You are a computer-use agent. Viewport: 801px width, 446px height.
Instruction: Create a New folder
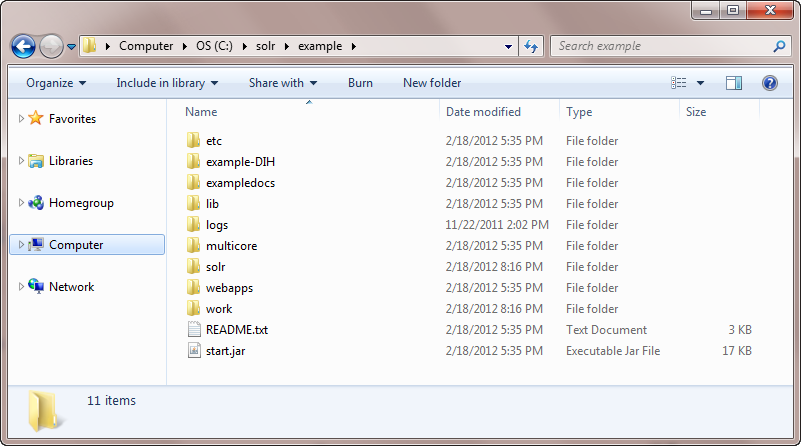tap(432, 83)
